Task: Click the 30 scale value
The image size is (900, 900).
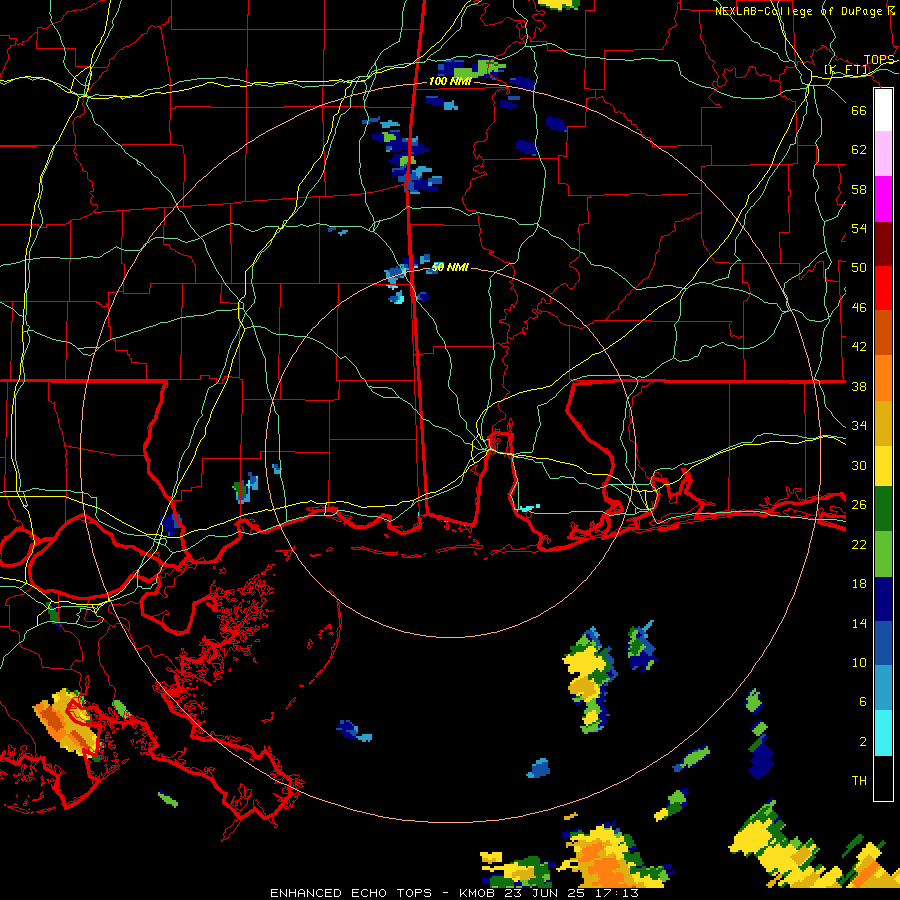Action: tap(859, 465)
